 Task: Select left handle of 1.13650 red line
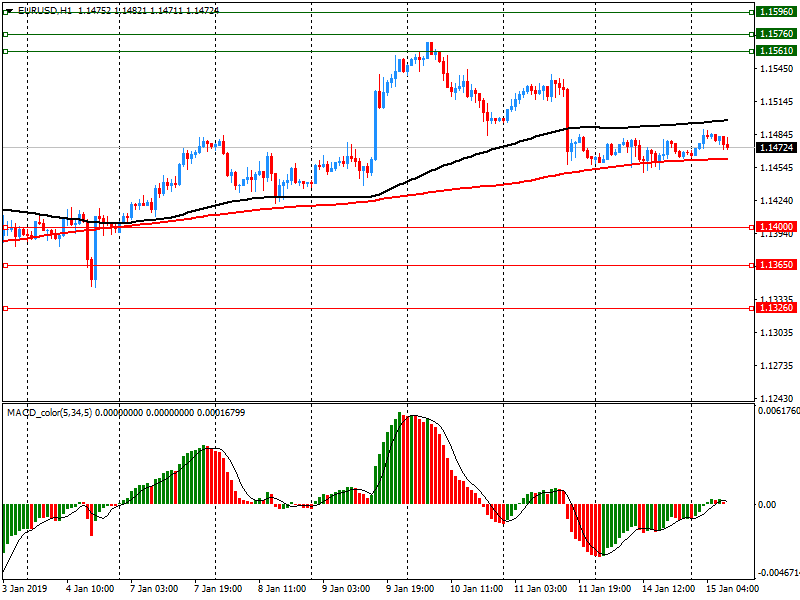(x=6, y=265)
